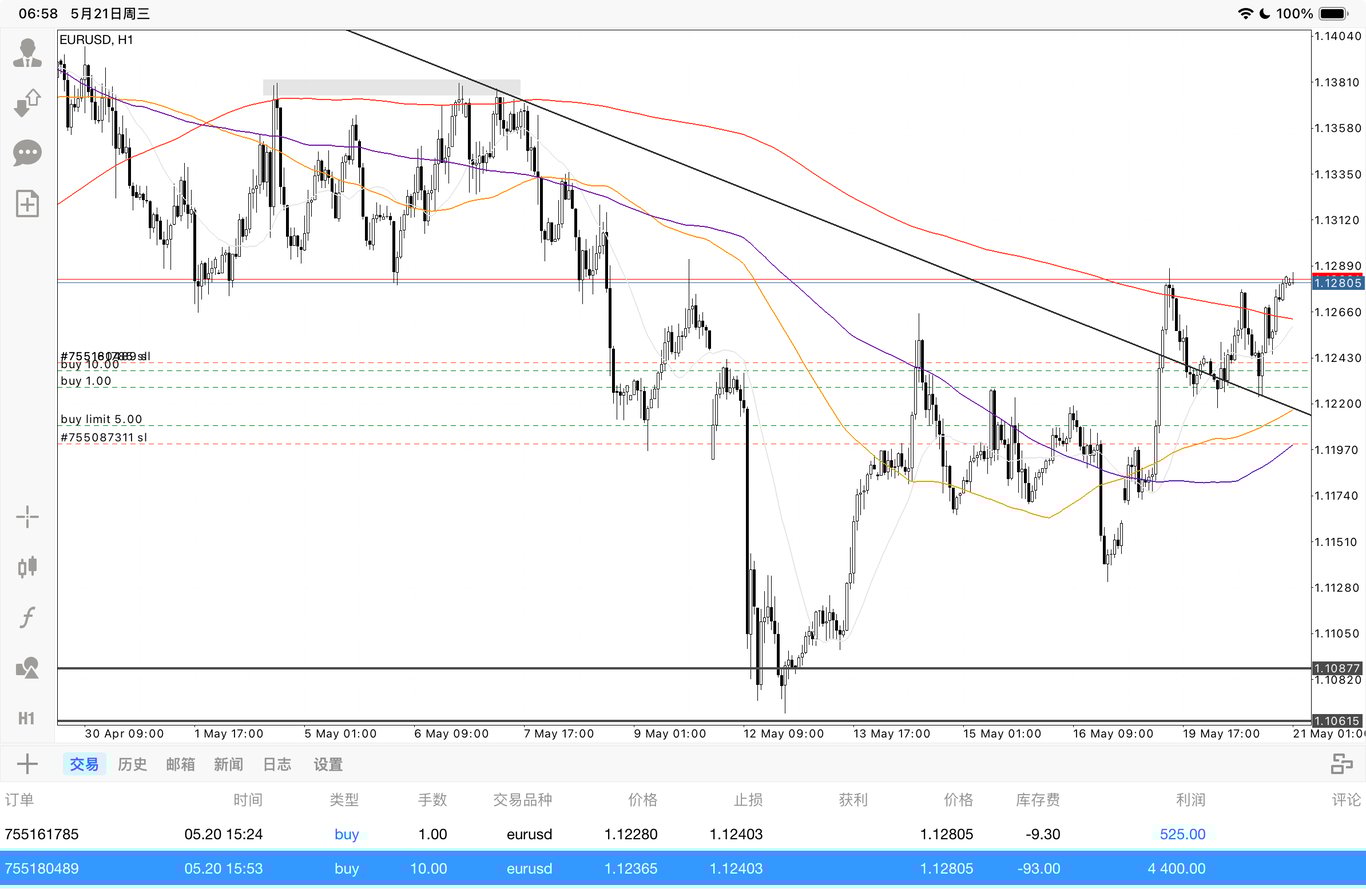Viewport: 1366px width, 889px height.
Task: Open the accounts profile icon
Action: [x=27, y=52]
